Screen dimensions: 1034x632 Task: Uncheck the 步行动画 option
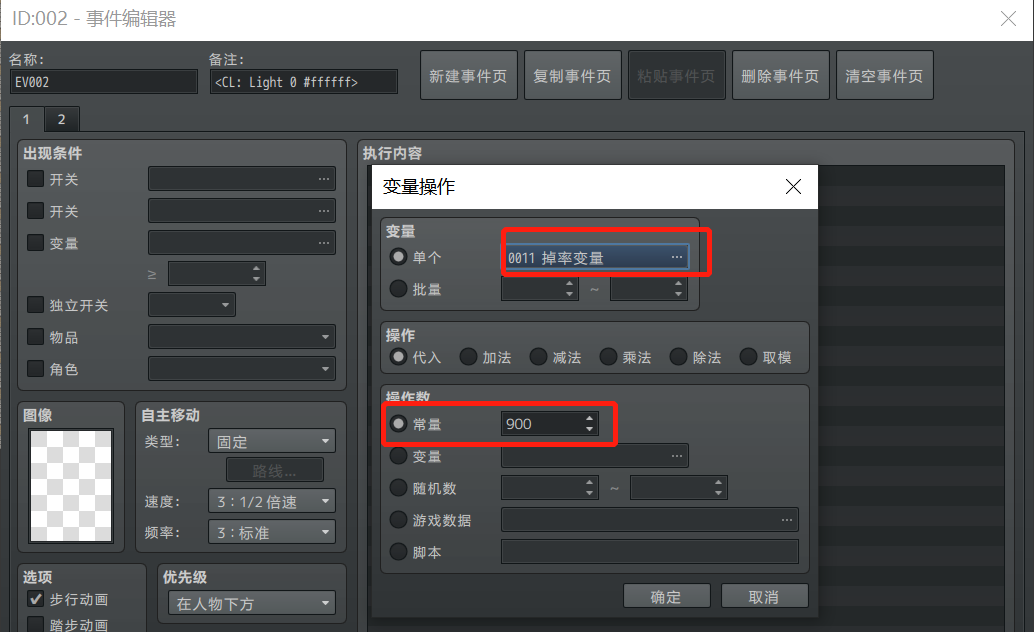point(35,599)
